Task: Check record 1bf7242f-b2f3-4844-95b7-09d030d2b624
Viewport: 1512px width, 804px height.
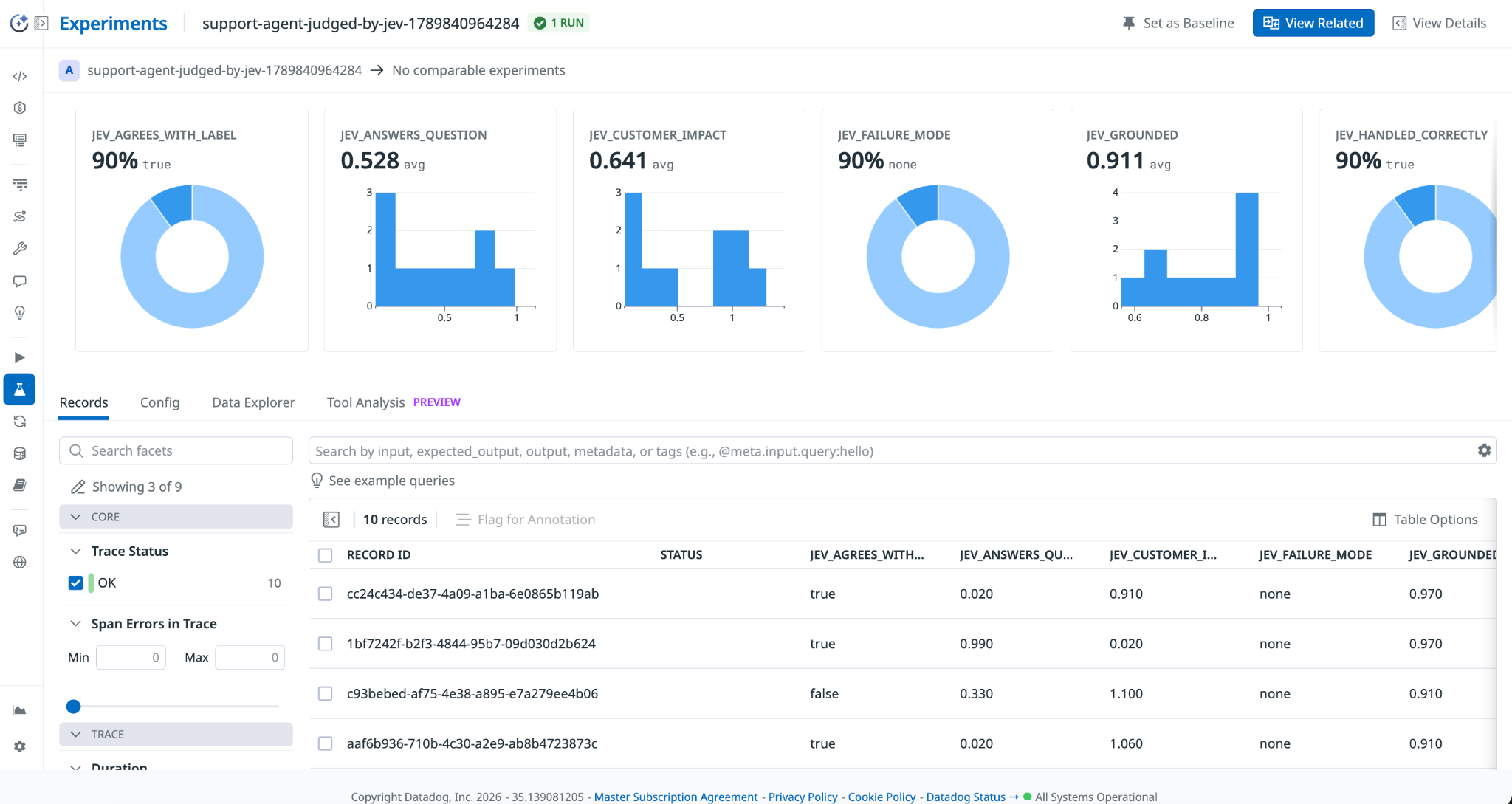Action: click(325, 644)
